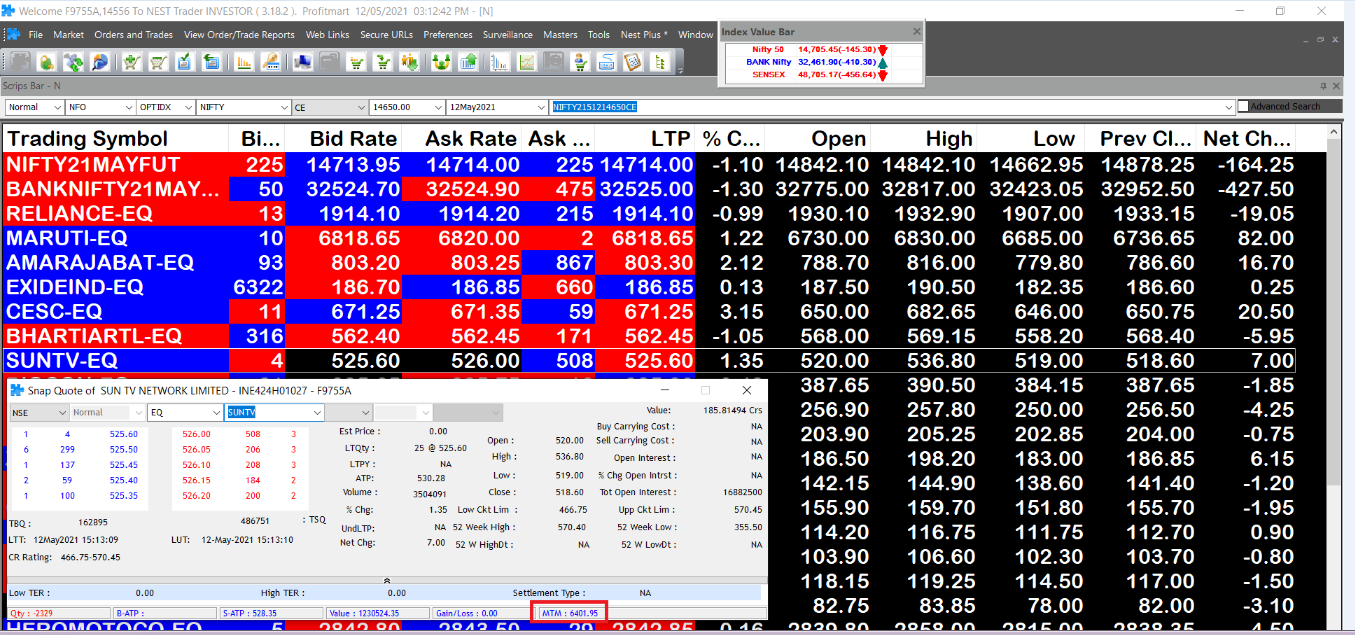Open the line chart toolbar icon
1355x635 pixels.
click(525, 62)
